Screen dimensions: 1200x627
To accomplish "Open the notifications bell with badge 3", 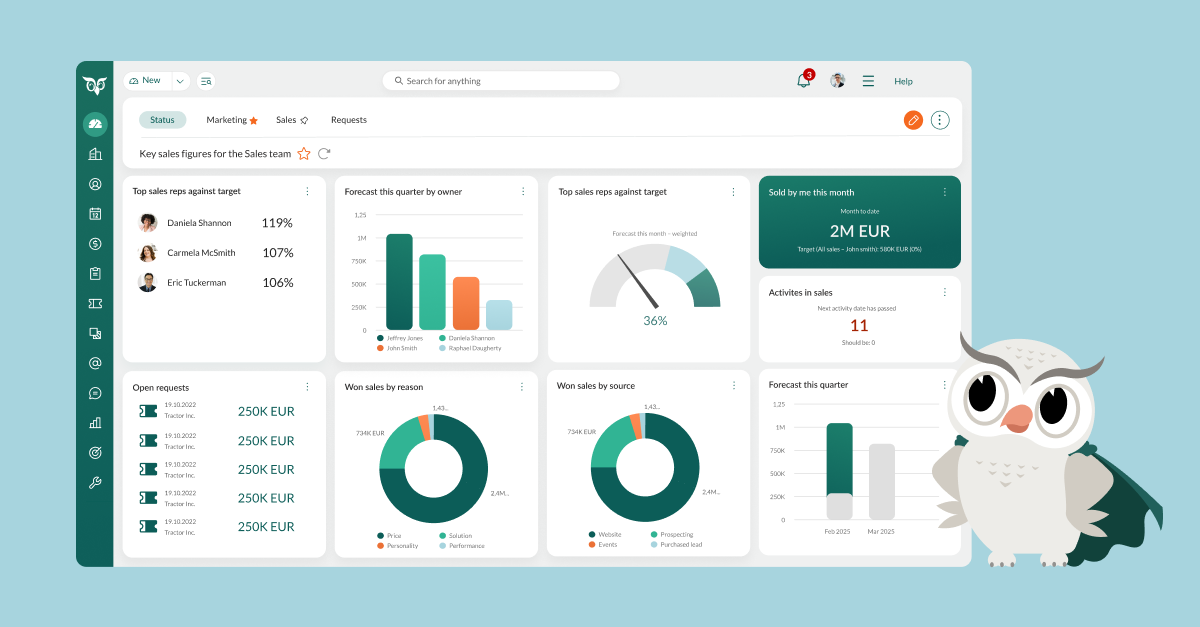I will coord(803,80).
